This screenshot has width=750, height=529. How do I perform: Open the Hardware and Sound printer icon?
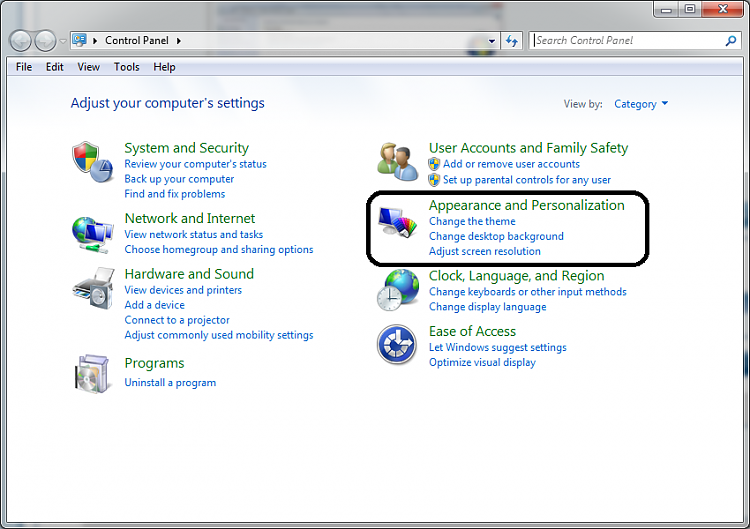[94, 288]
